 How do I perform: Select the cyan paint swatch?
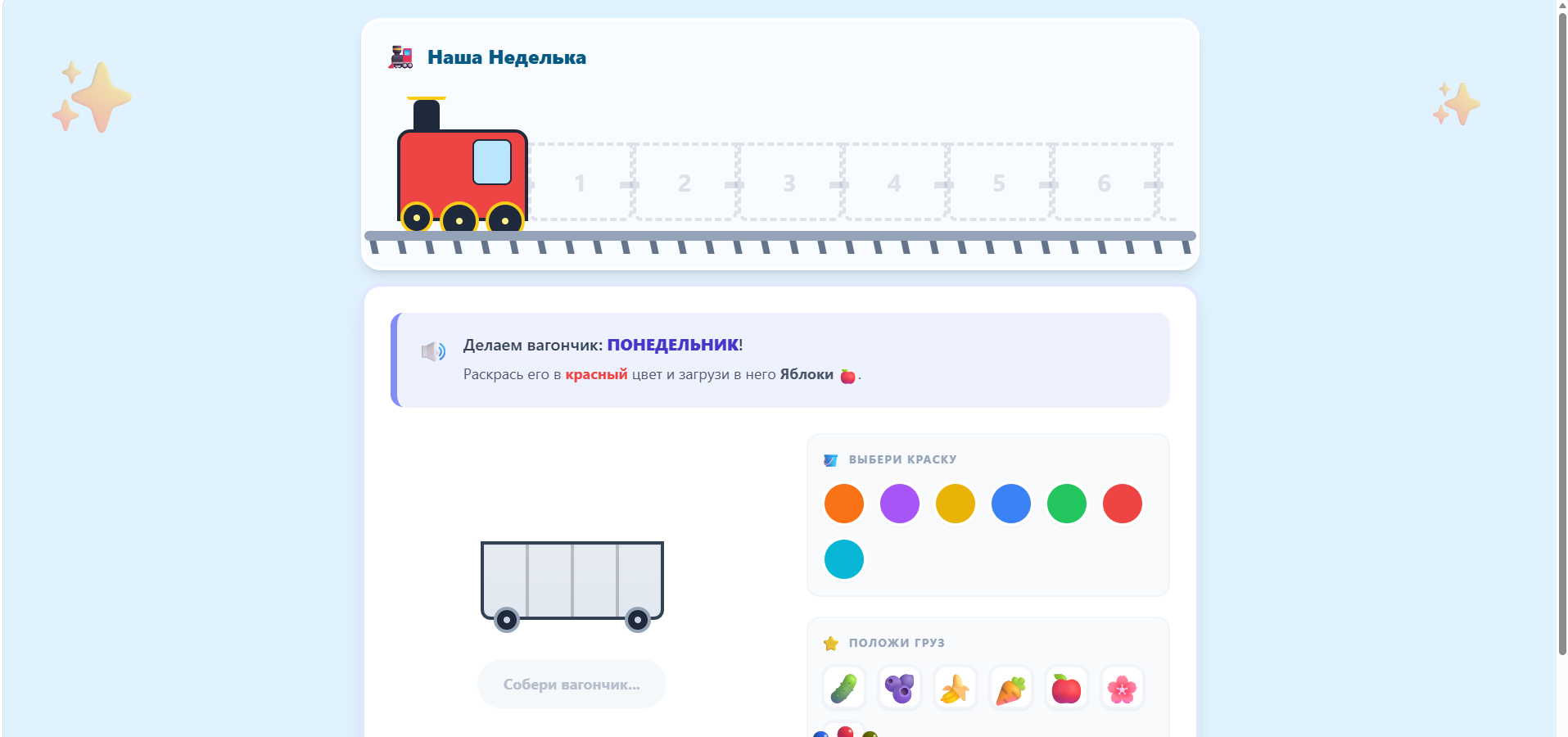coord(843,559)
